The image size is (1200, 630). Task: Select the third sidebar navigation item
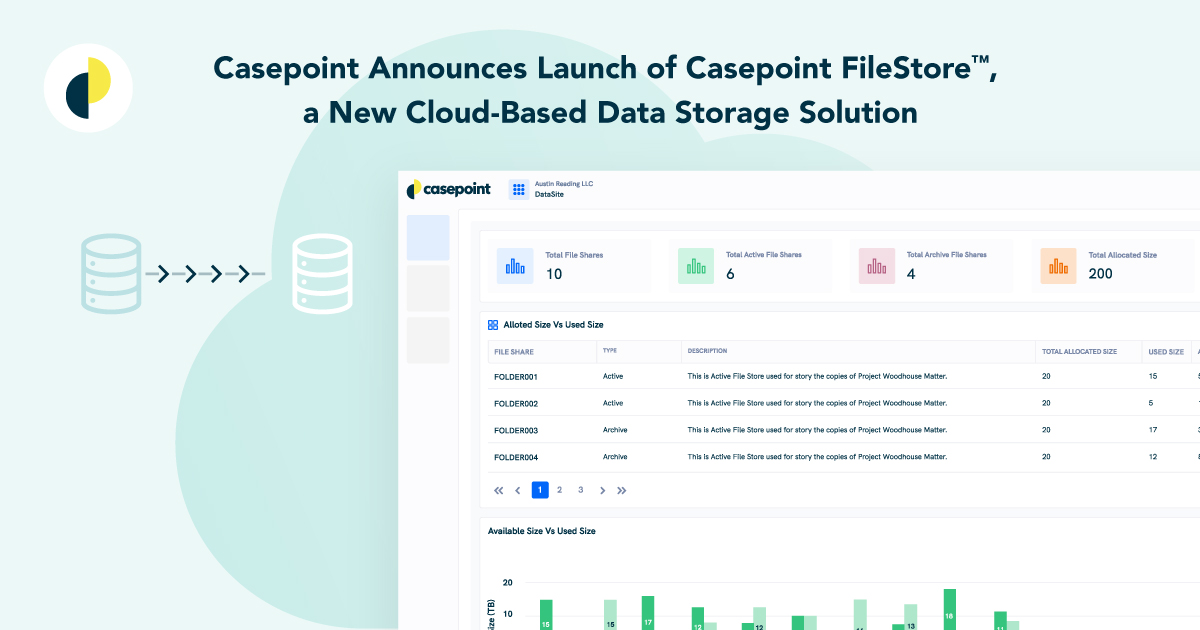[428, 340]
